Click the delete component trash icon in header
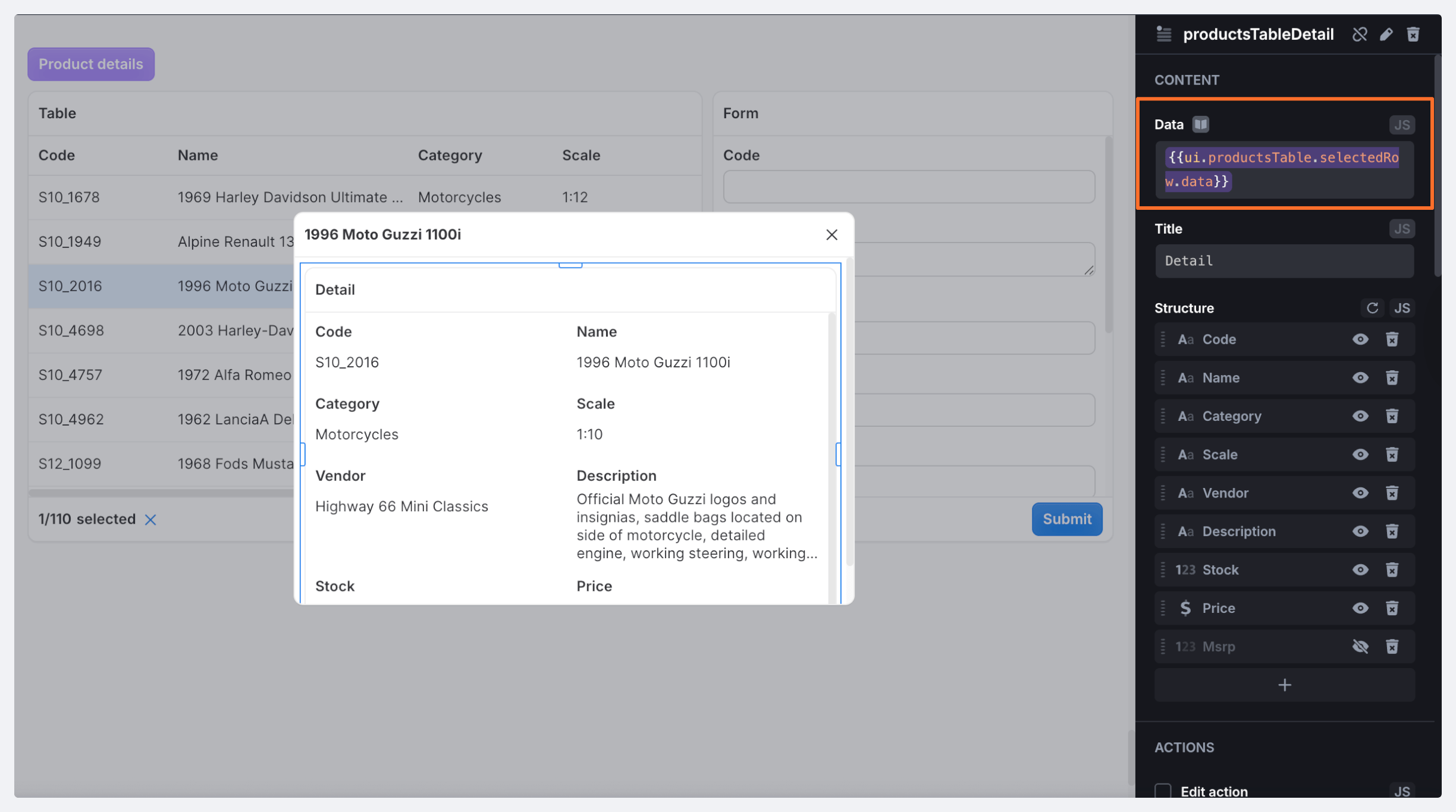 1413,34
